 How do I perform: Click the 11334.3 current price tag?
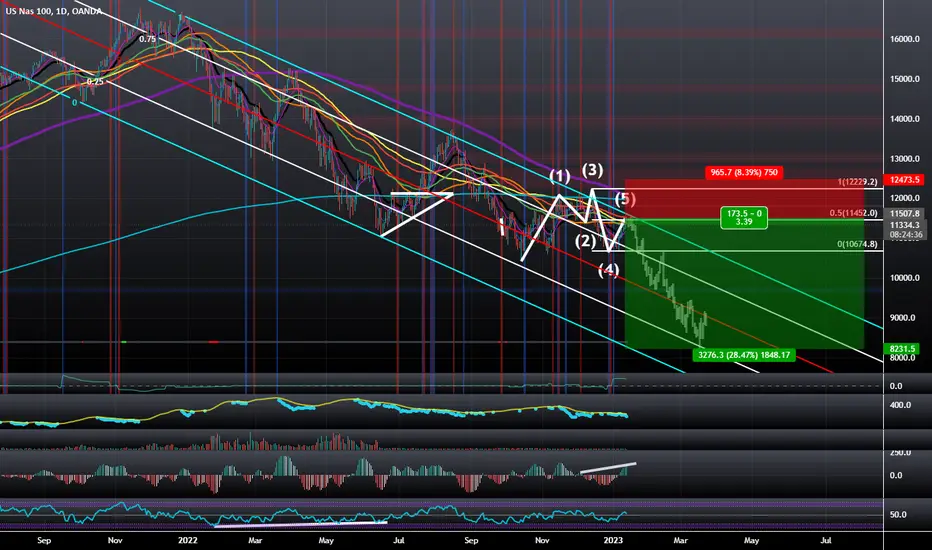[905, 225]
